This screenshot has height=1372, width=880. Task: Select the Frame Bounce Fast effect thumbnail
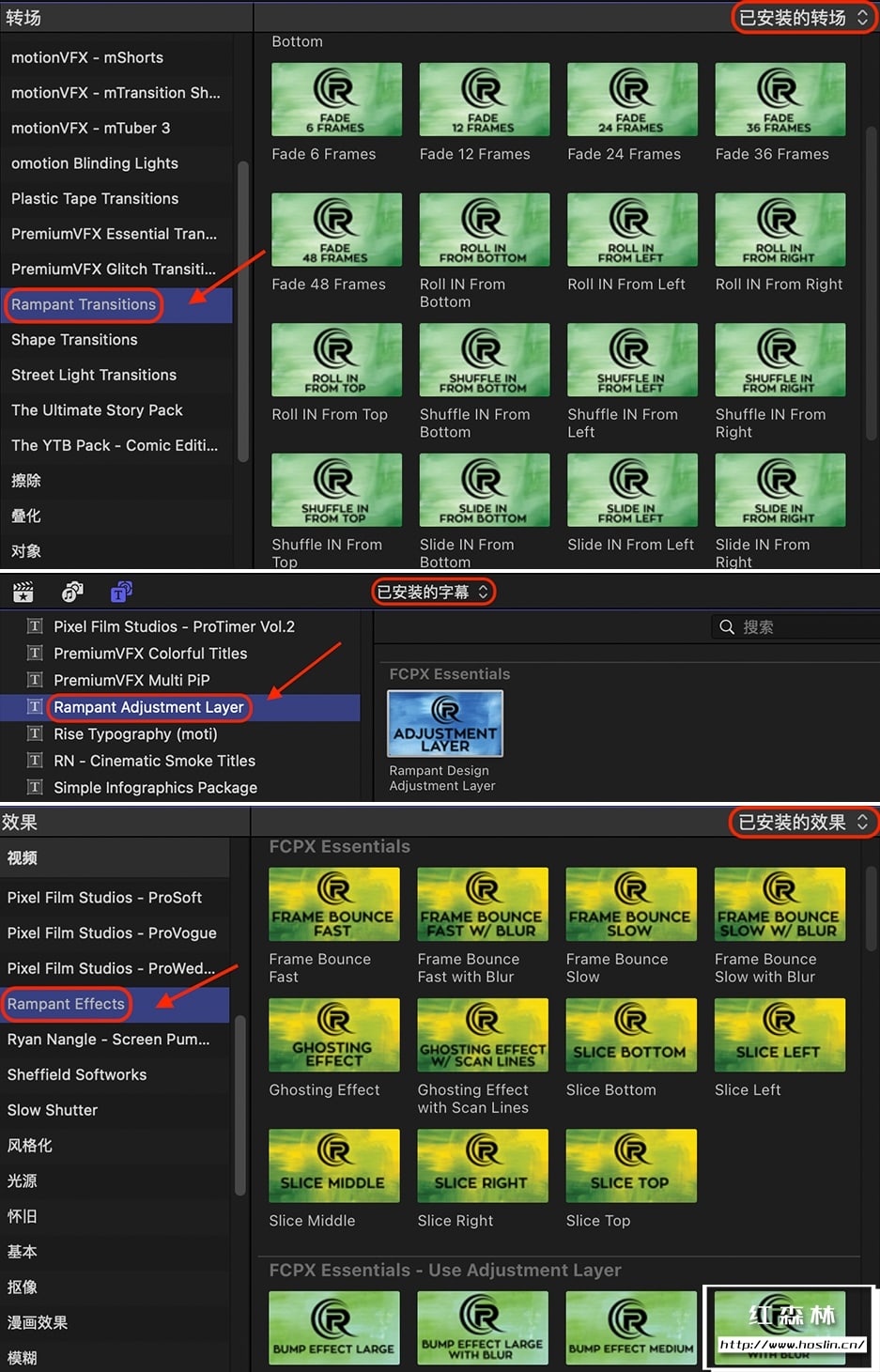[334, 904]
